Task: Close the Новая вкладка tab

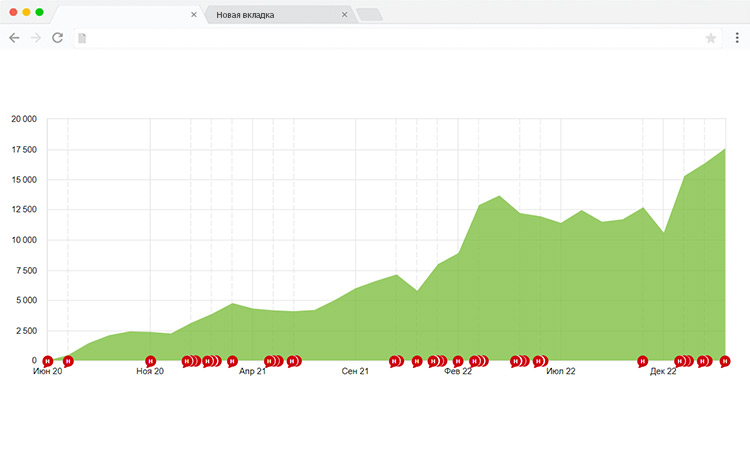Action: pos(345,15)
